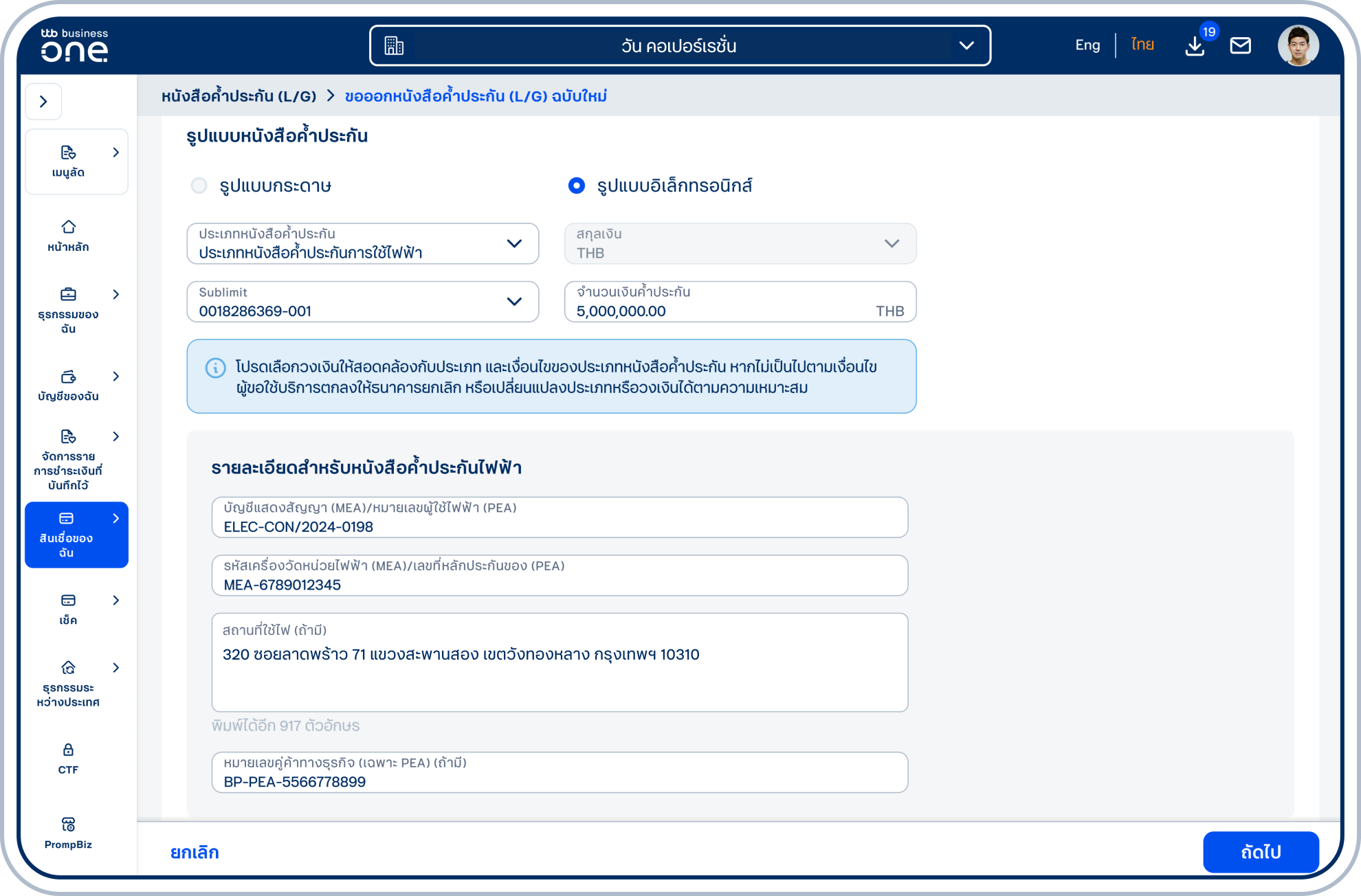The width and height of the screenshot is (1361, 896).
Task: Click the info icon in blue notice box
Action: (x=215, y=368)
